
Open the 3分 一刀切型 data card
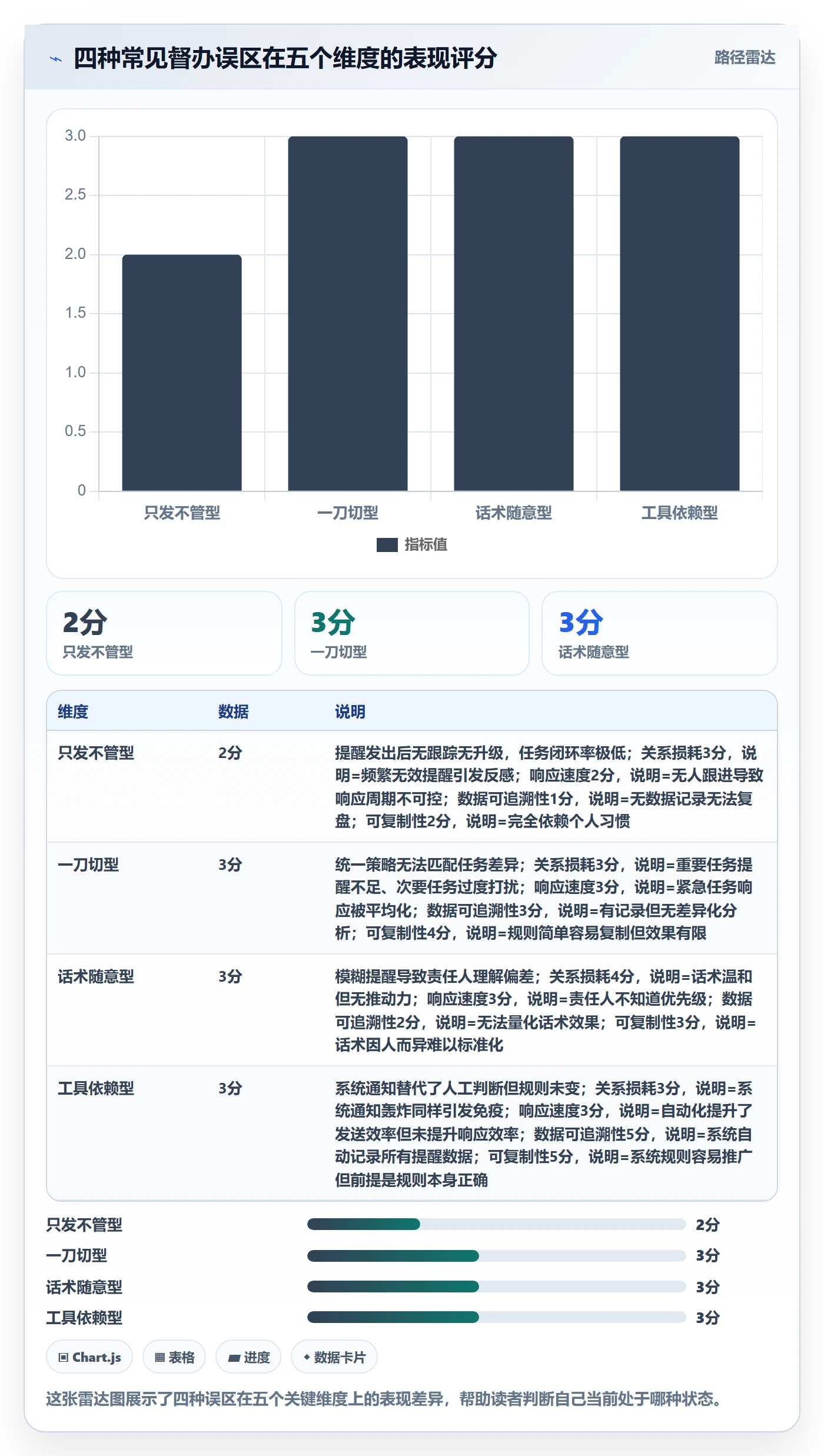412,633
